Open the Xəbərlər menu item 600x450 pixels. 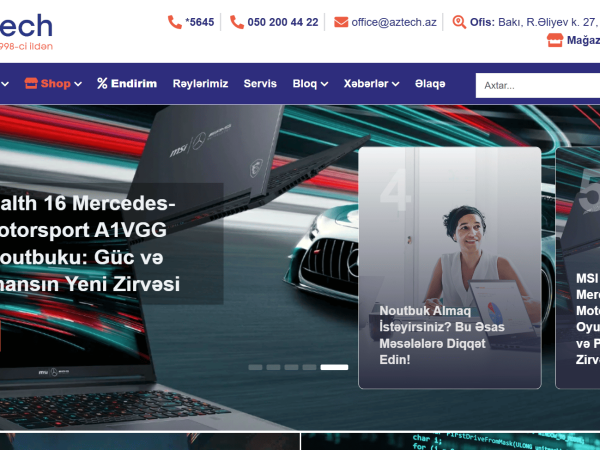(x=366, y=83)
